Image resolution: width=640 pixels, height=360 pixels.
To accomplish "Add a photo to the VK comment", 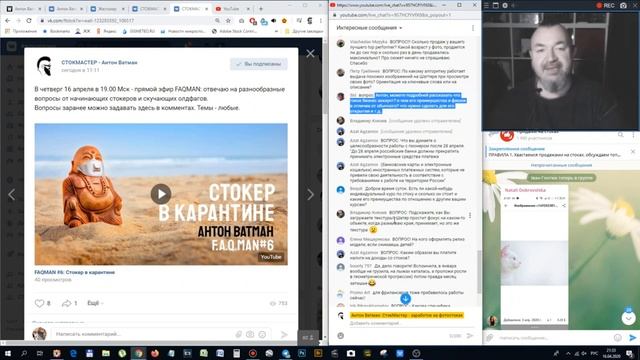I will [x=250, y=334].
